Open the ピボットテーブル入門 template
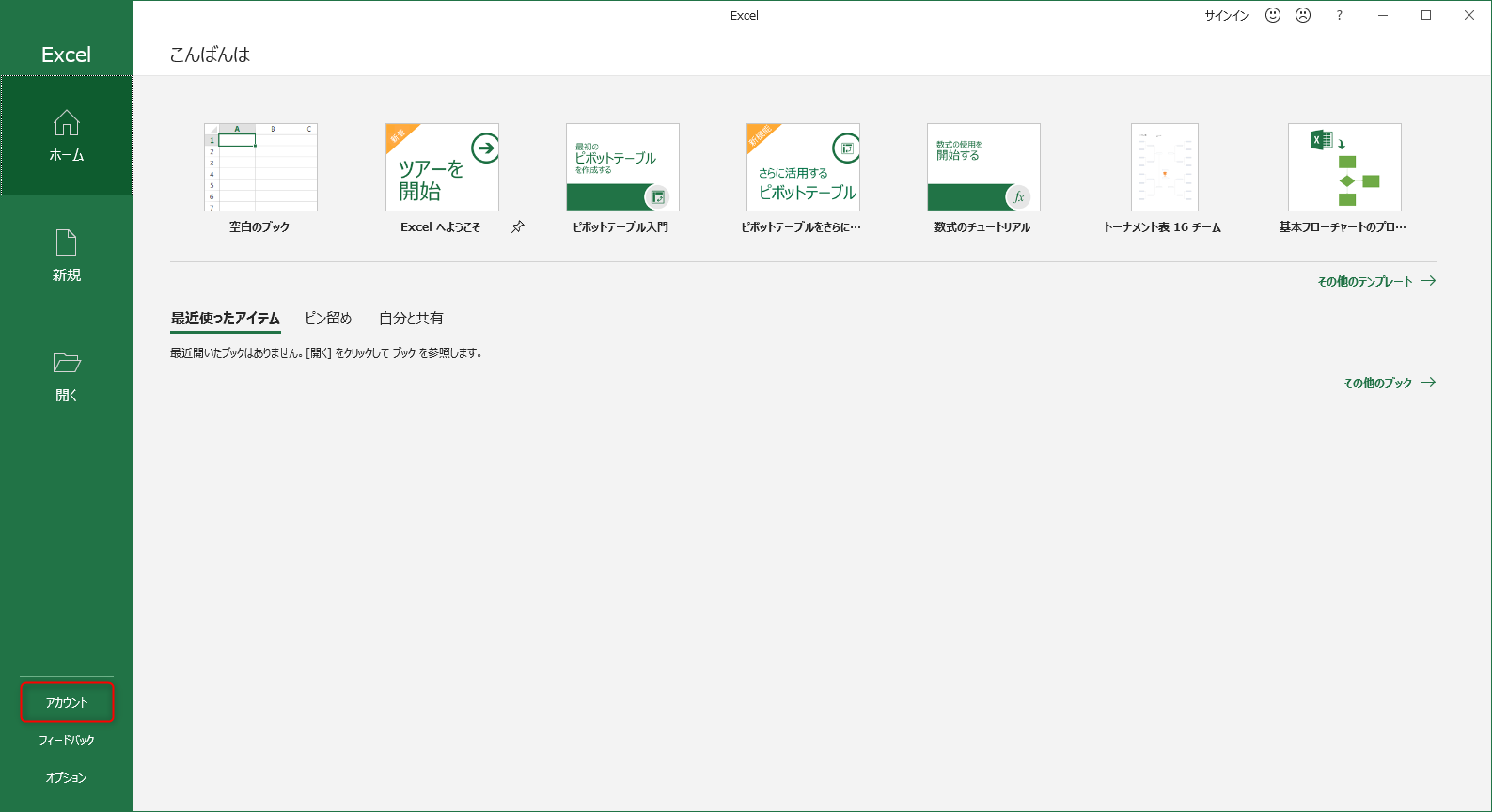This screenshot has width=1492, height=812. (622, 167)
